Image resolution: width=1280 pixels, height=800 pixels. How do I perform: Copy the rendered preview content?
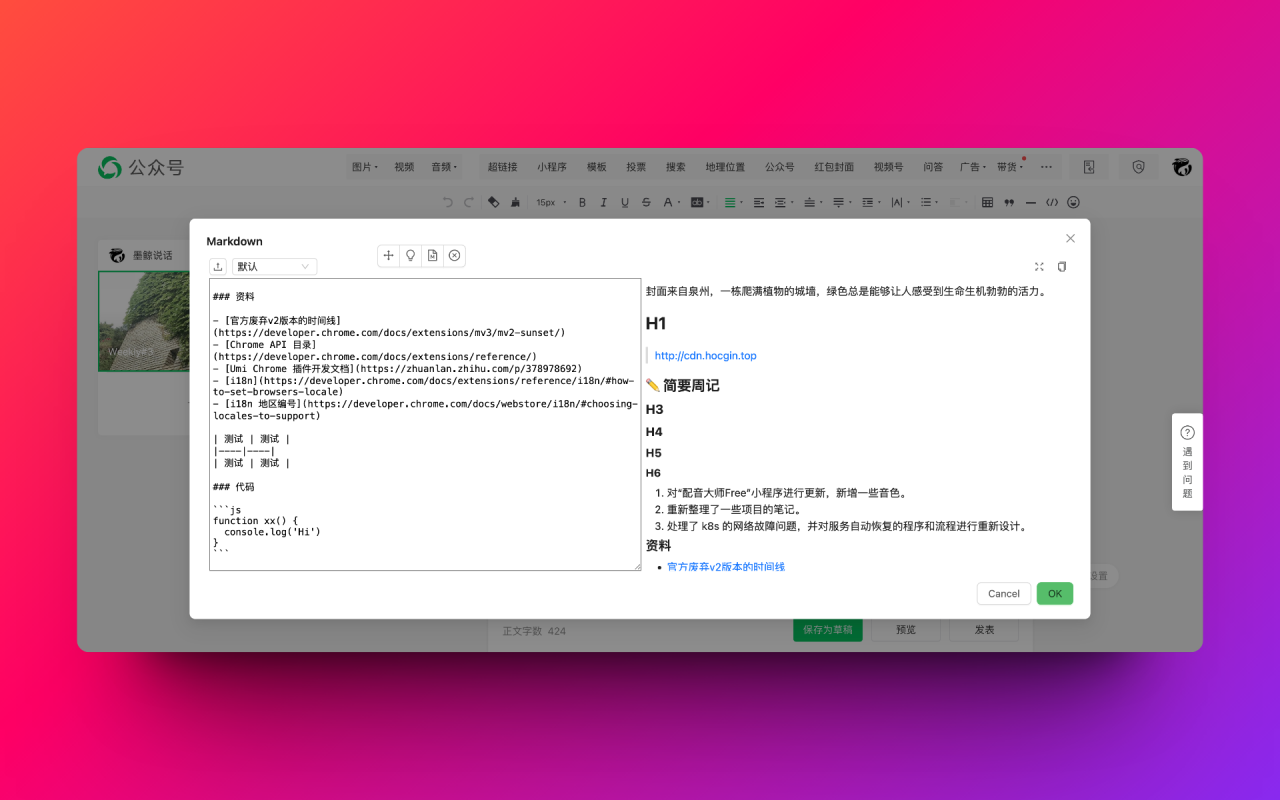coord(1062,267)
